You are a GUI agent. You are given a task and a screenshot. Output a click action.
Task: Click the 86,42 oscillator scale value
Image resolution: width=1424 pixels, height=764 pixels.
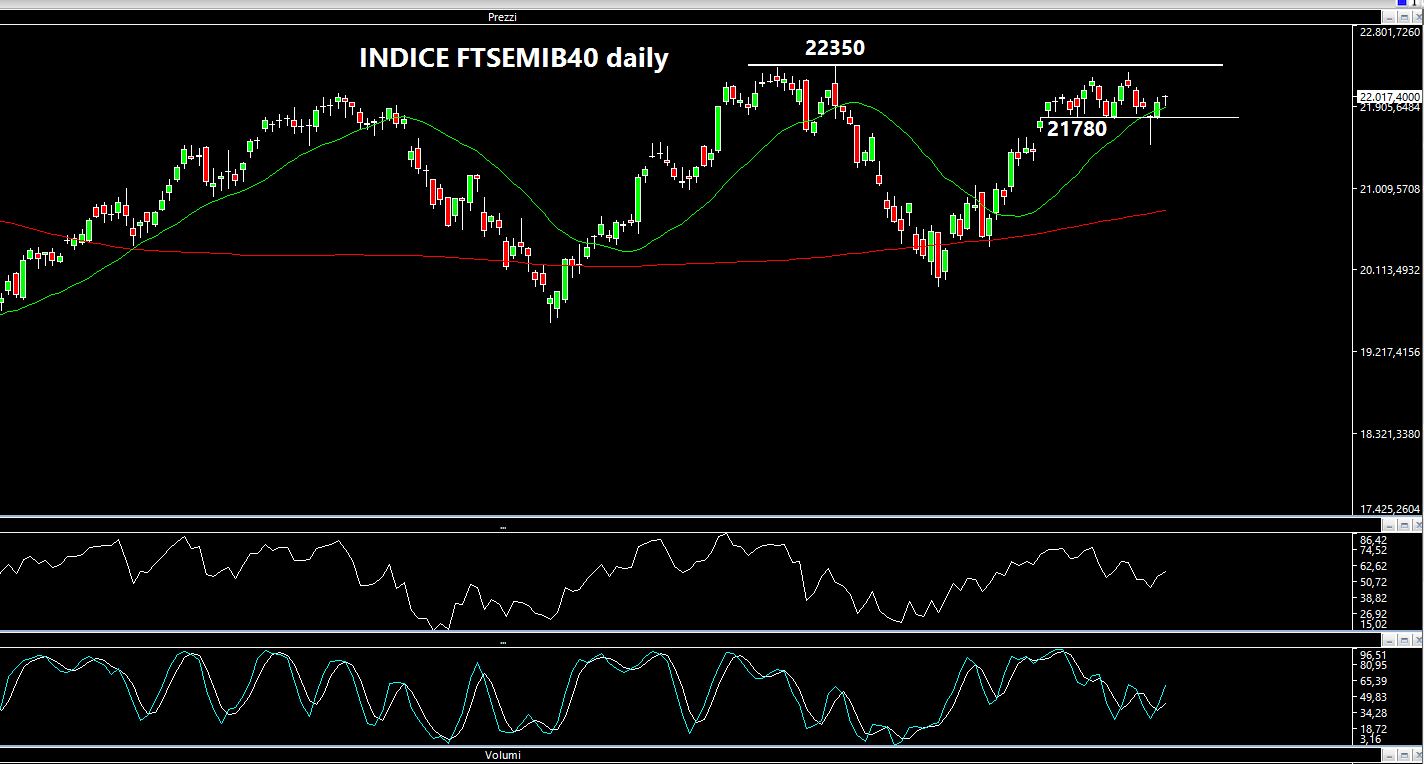coord(1373,540)
